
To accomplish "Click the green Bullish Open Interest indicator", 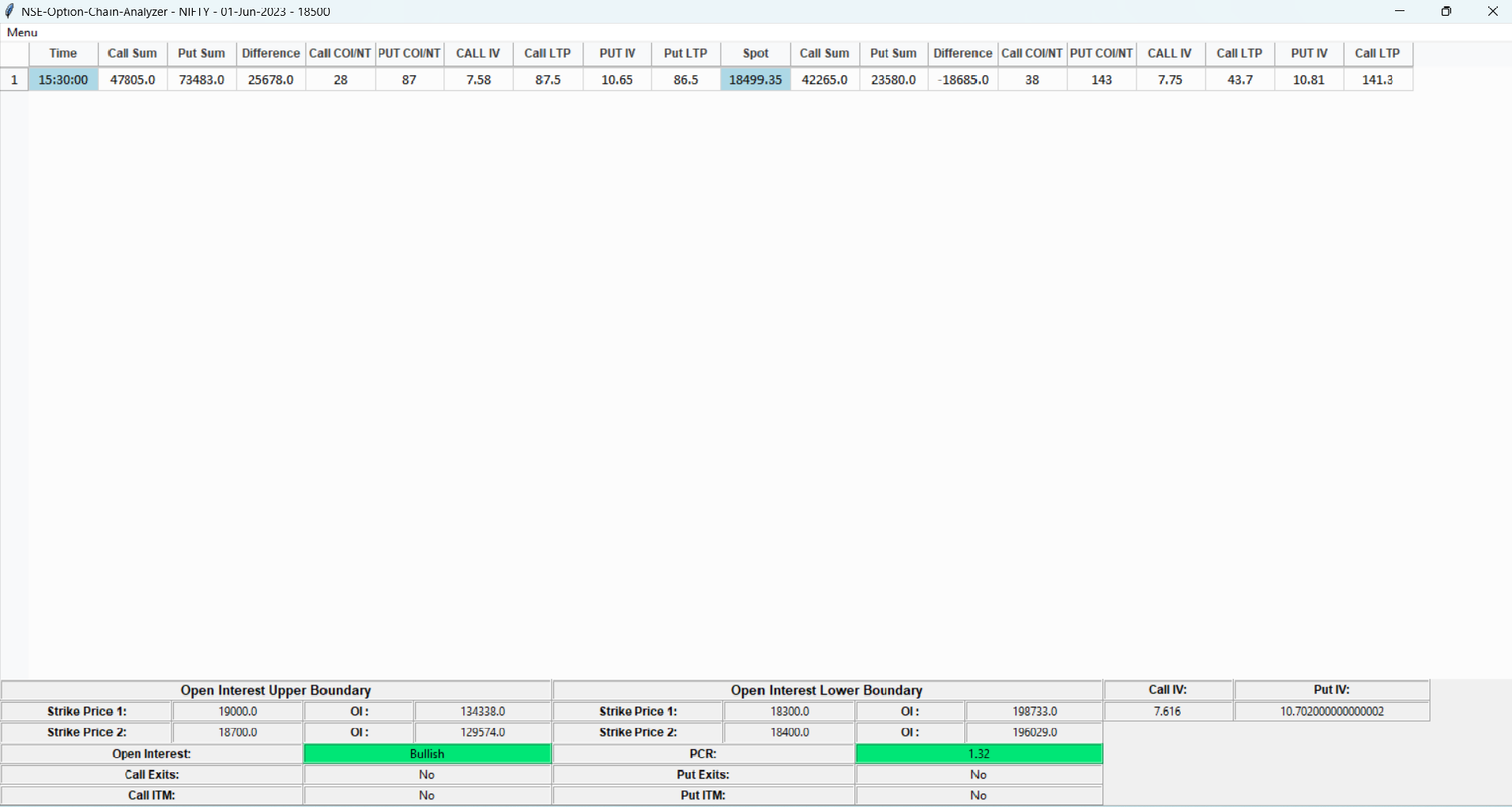I will tap(426, 753).
